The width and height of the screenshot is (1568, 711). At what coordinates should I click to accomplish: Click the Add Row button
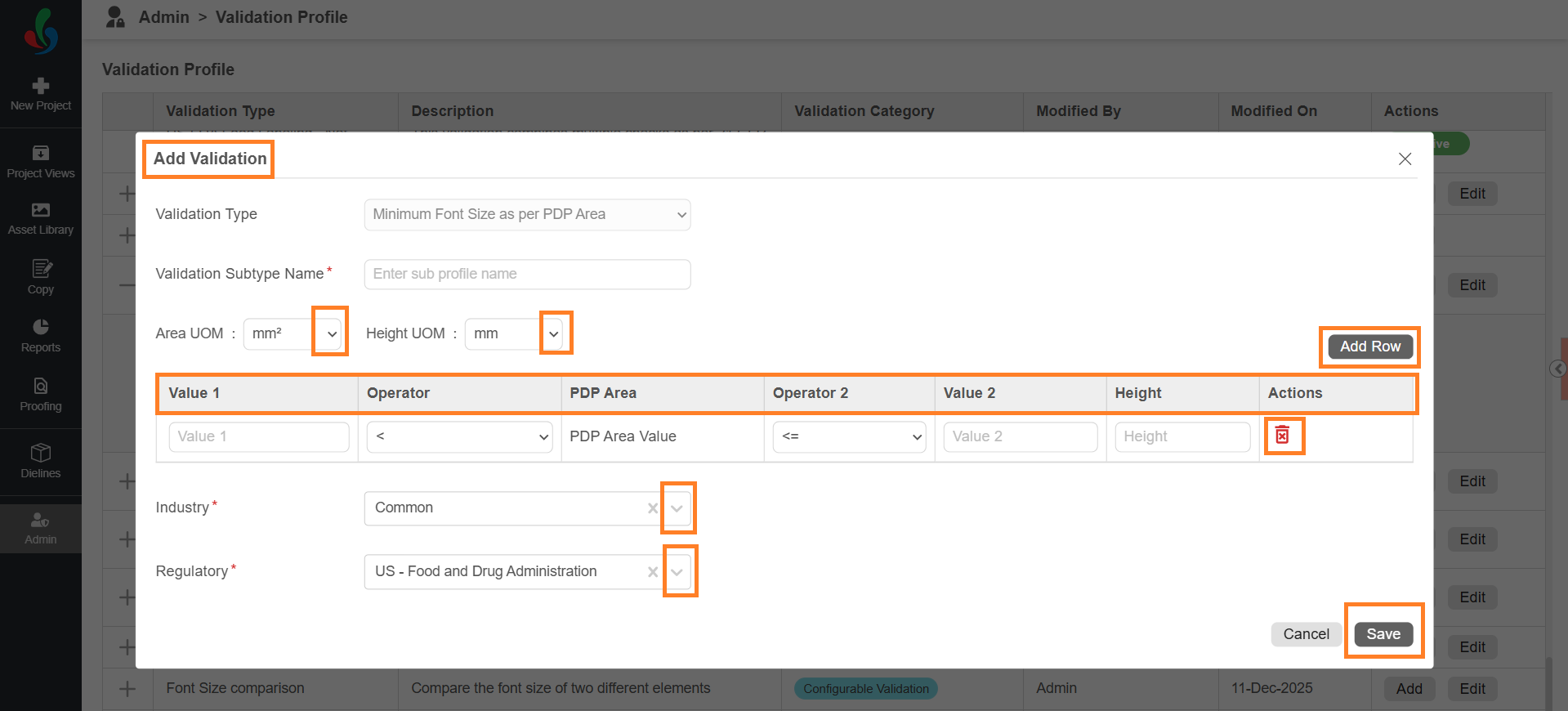tap(1369, 347)
